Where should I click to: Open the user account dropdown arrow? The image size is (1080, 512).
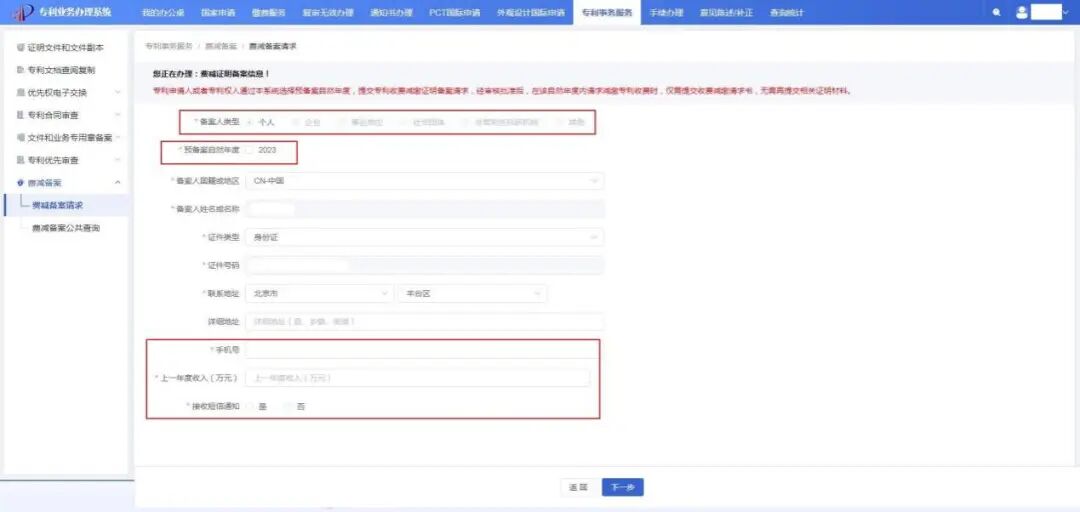tap(1066, 12)
